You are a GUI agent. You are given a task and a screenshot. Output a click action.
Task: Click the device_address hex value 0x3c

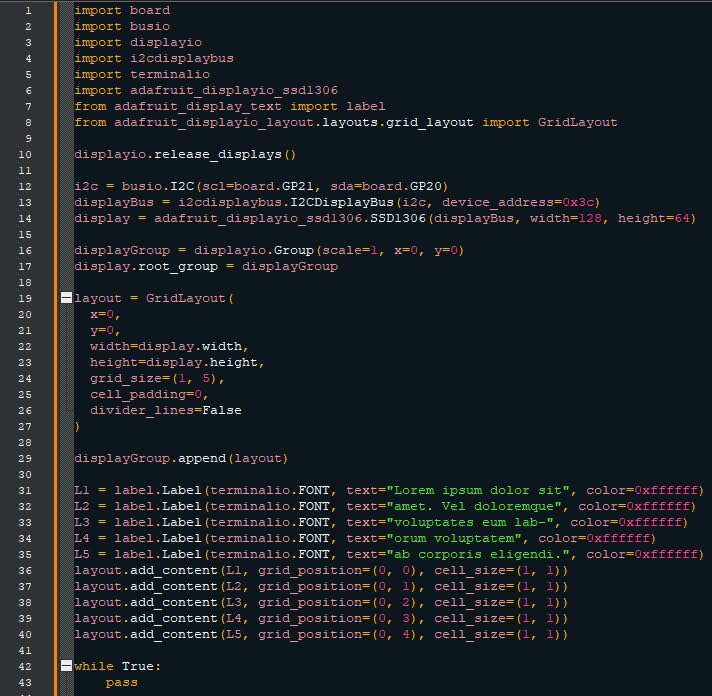578,202
